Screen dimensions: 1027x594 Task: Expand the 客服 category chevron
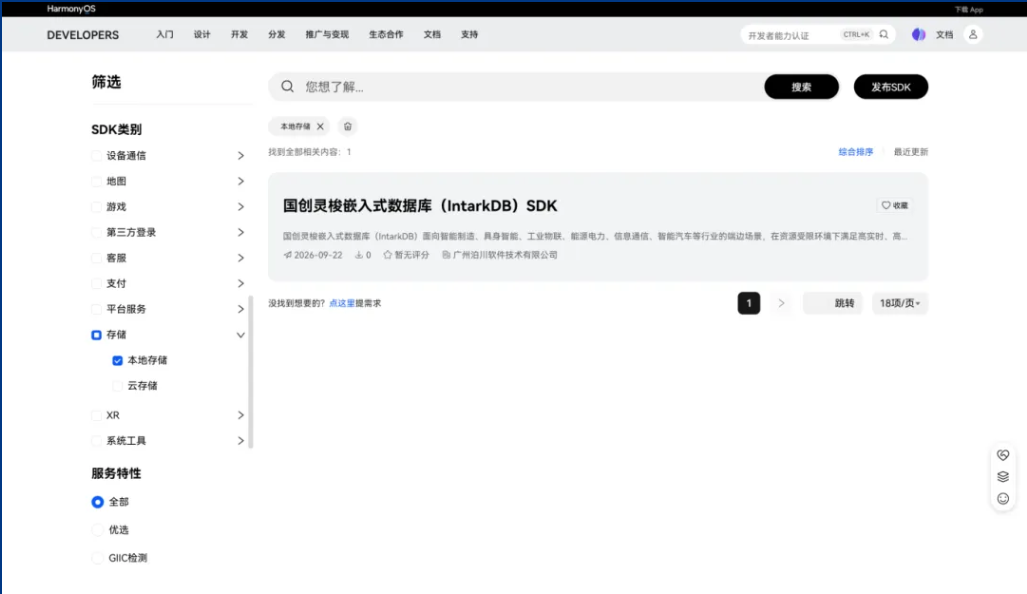pyautogui.click(x=240, y=258)
